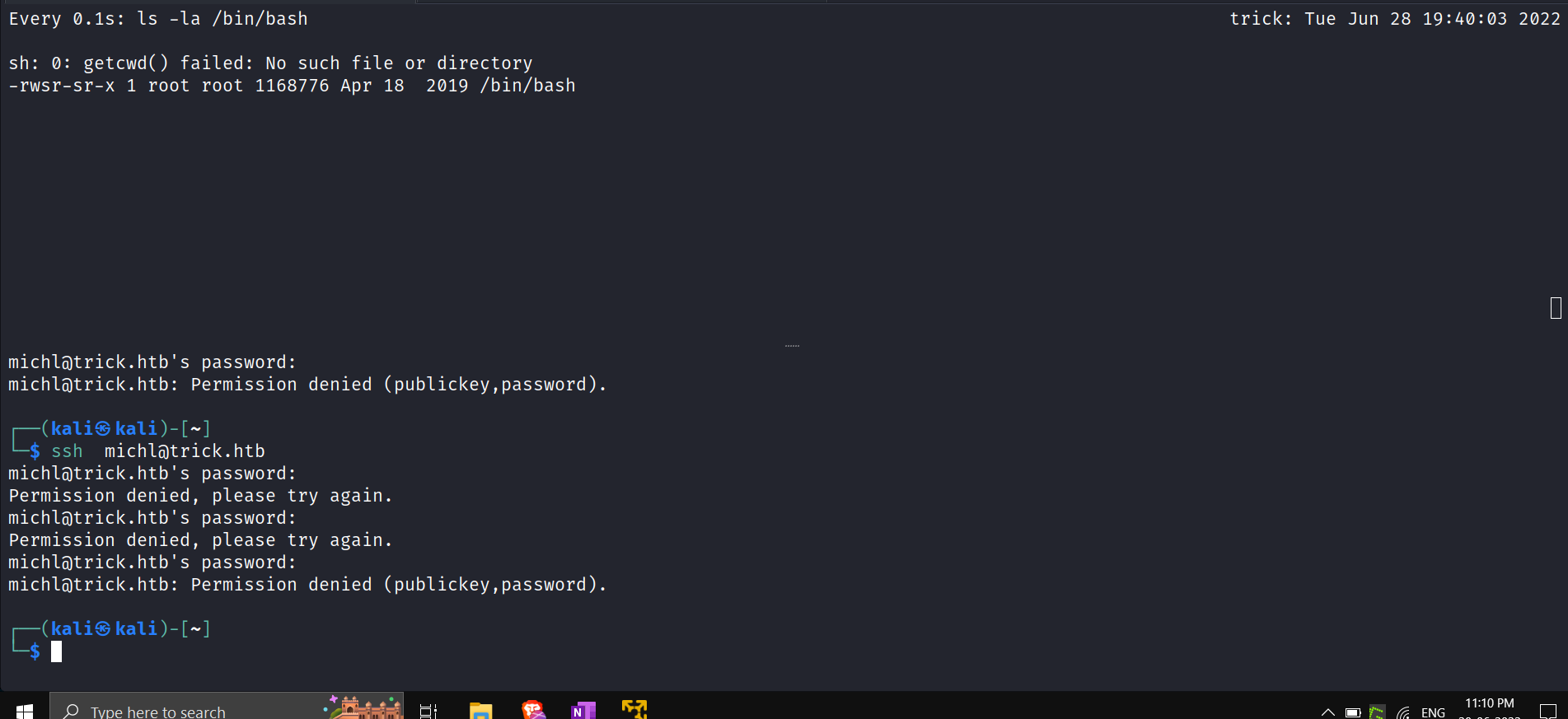This screenshot has width=1568, height=719.
Task: Focus the bottom terminal shell prompt cursor
Action: pyautogui.click(x=56, y=651)
